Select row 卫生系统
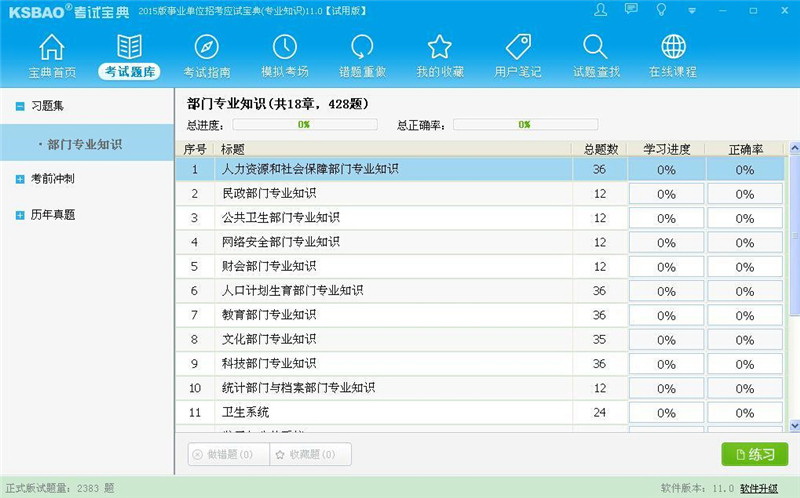The image size is (800, 498). (x=480, y=412)
